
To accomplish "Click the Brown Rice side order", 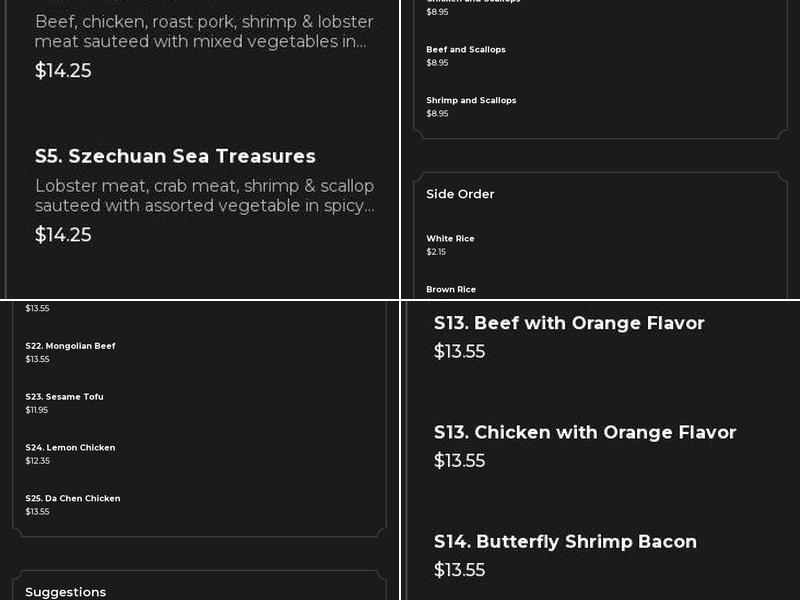I will [449, 289].
